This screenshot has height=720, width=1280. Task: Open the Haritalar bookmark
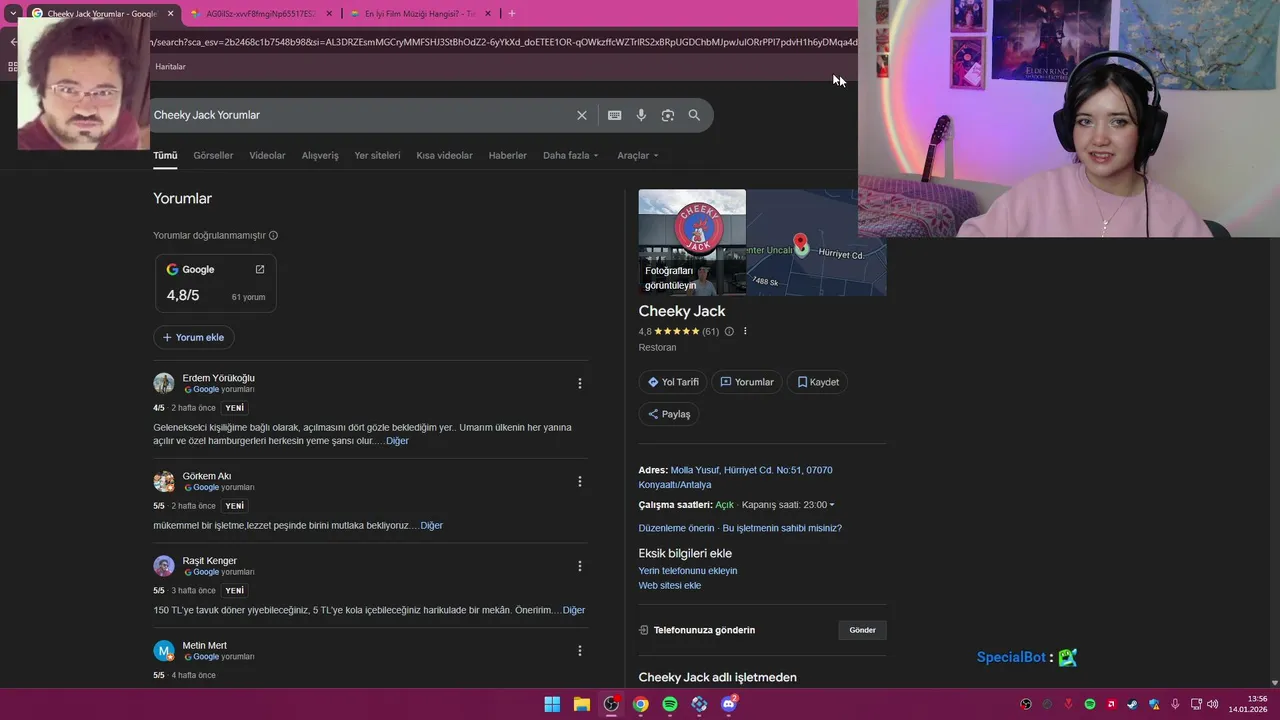click(170, 66)
